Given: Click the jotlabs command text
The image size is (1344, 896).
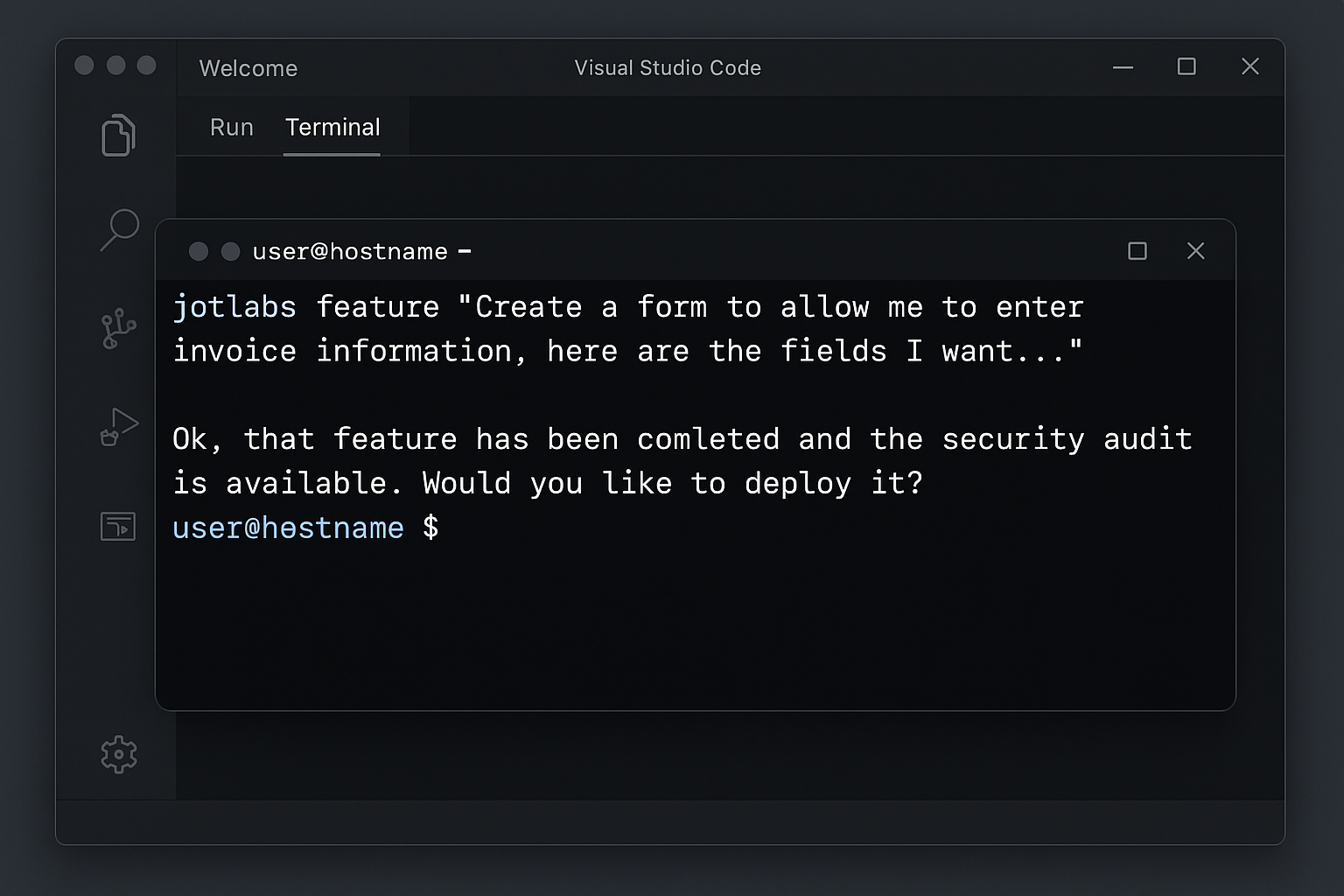Looking at the screenshot, I should [234, 306].
